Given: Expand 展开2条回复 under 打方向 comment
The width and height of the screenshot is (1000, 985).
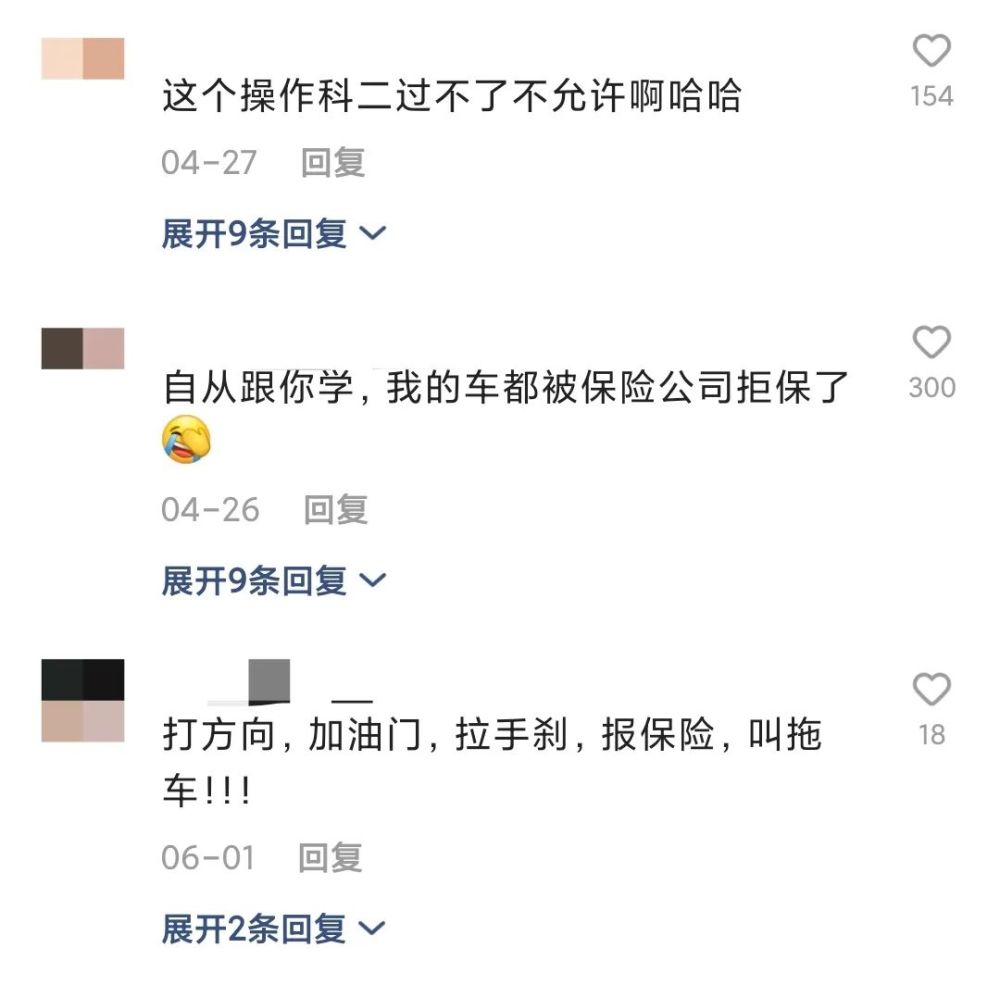Looking at the screenshot, I should point(274,928).
